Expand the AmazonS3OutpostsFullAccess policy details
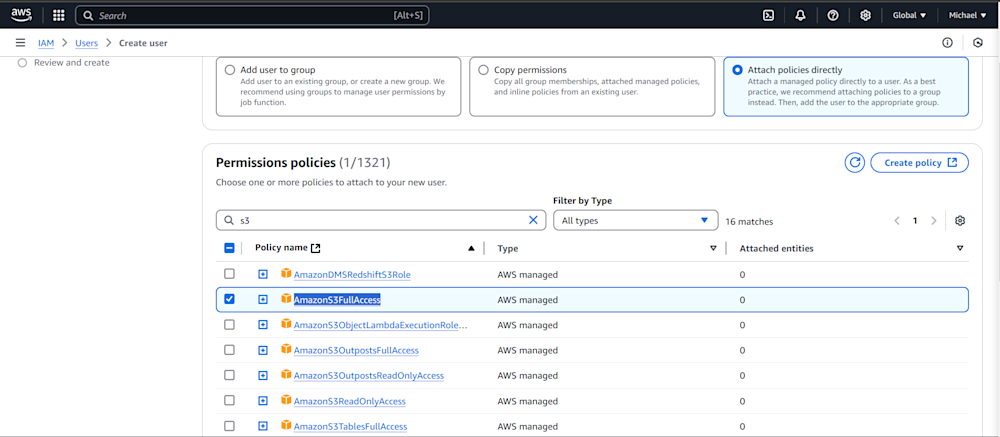This screenshot has width=1000, height=437. pyautogui.click(x=263, y=350)
